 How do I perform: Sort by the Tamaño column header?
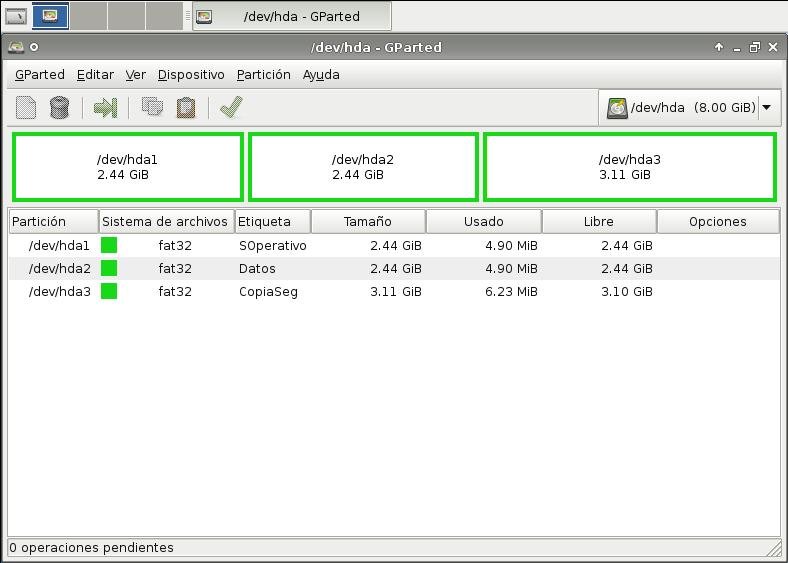click(368, 221)
